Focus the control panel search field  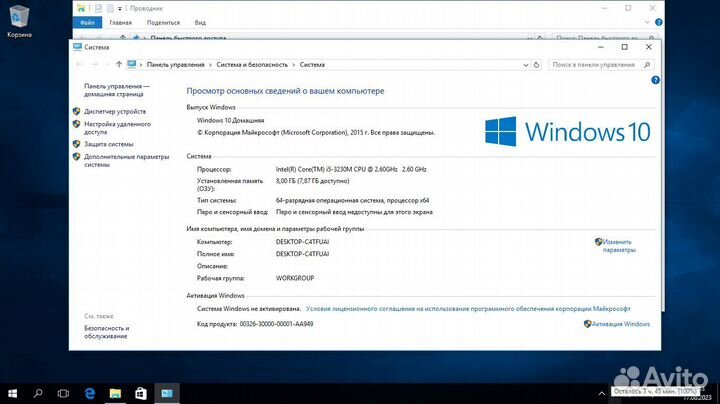coord(601,65)
